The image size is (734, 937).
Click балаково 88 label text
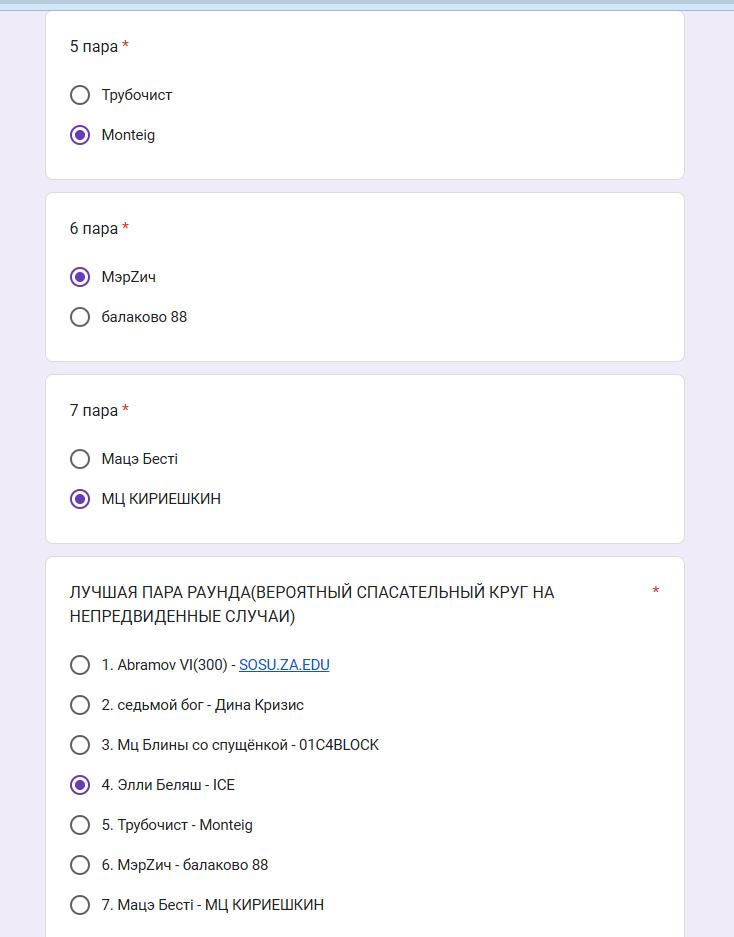point(144,317)
